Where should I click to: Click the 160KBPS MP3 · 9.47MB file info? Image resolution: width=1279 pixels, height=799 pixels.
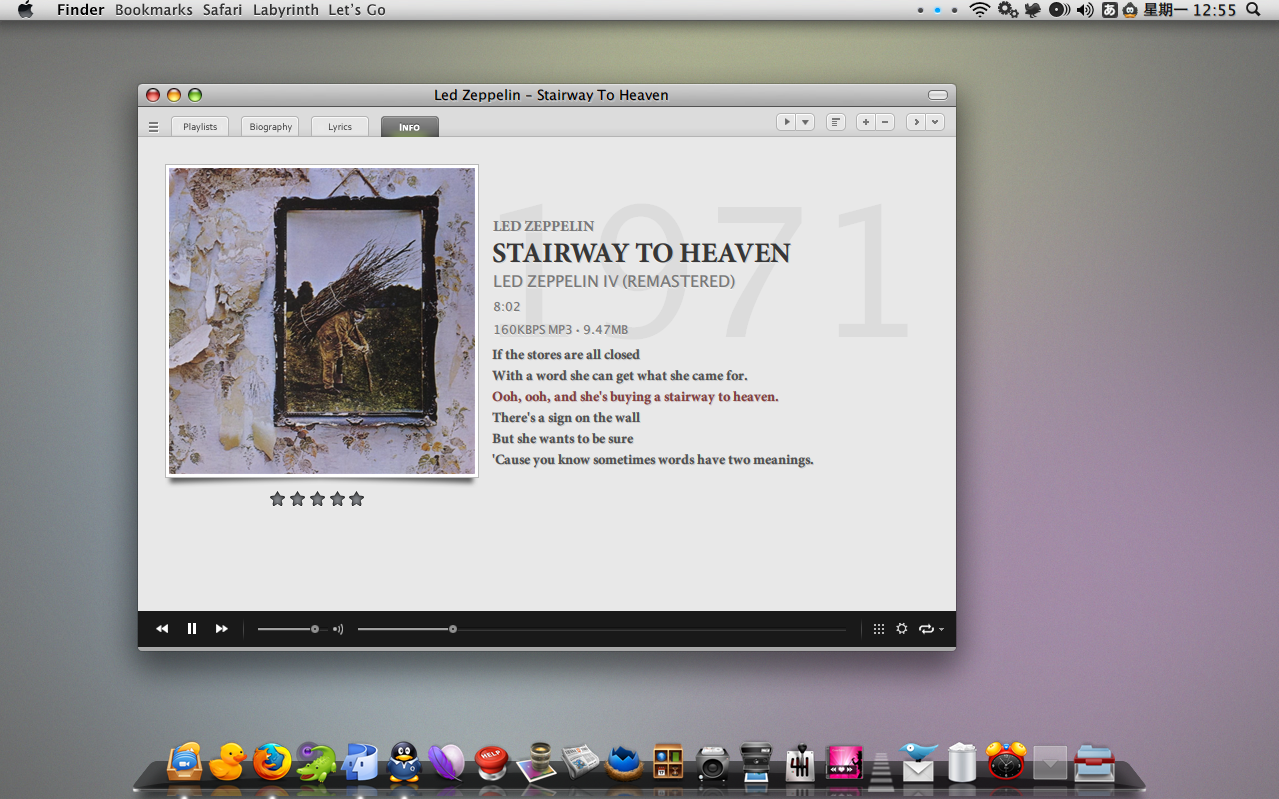coord(560,329)
